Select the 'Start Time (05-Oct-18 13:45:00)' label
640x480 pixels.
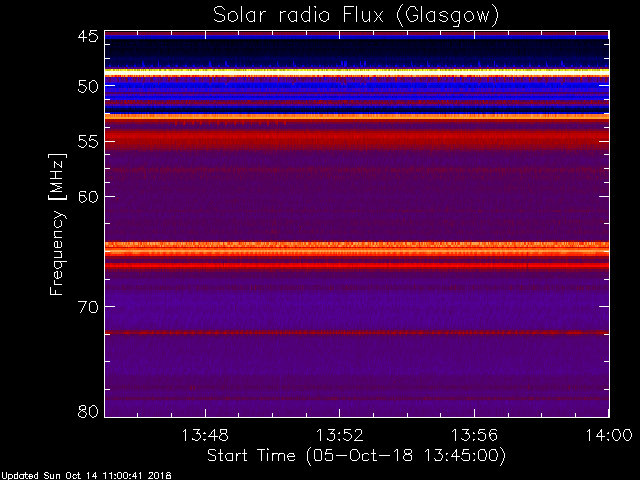356,455
